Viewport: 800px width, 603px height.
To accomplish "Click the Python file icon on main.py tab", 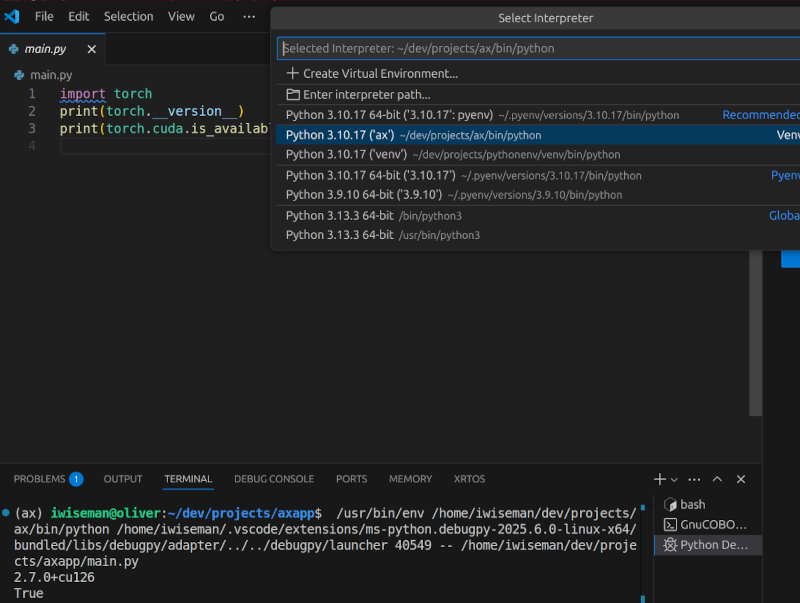I will (14, 49).
